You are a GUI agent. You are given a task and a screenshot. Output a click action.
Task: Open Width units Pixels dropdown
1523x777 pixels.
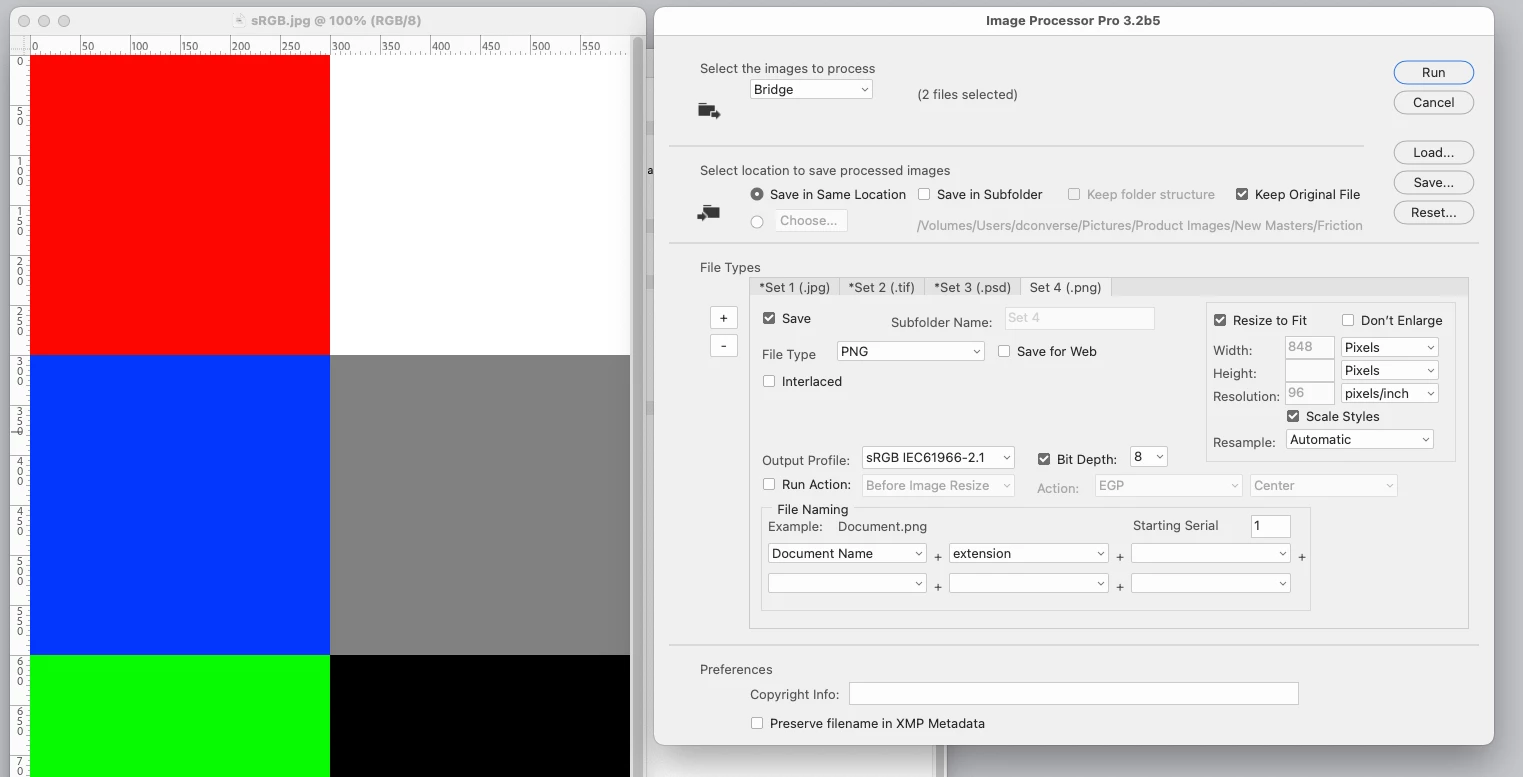1389,347
